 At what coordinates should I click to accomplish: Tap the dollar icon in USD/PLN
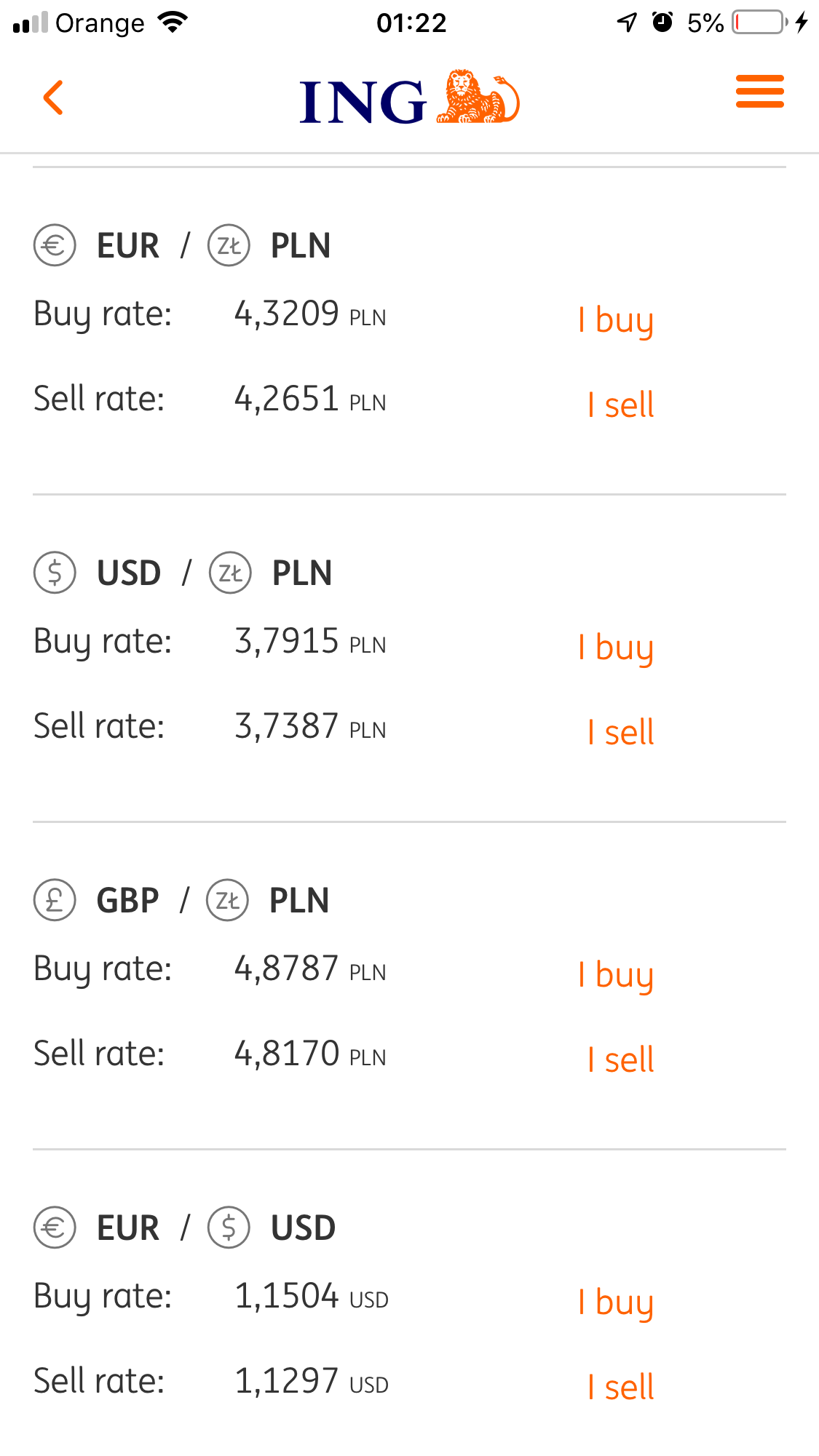[x=55, y=573]
